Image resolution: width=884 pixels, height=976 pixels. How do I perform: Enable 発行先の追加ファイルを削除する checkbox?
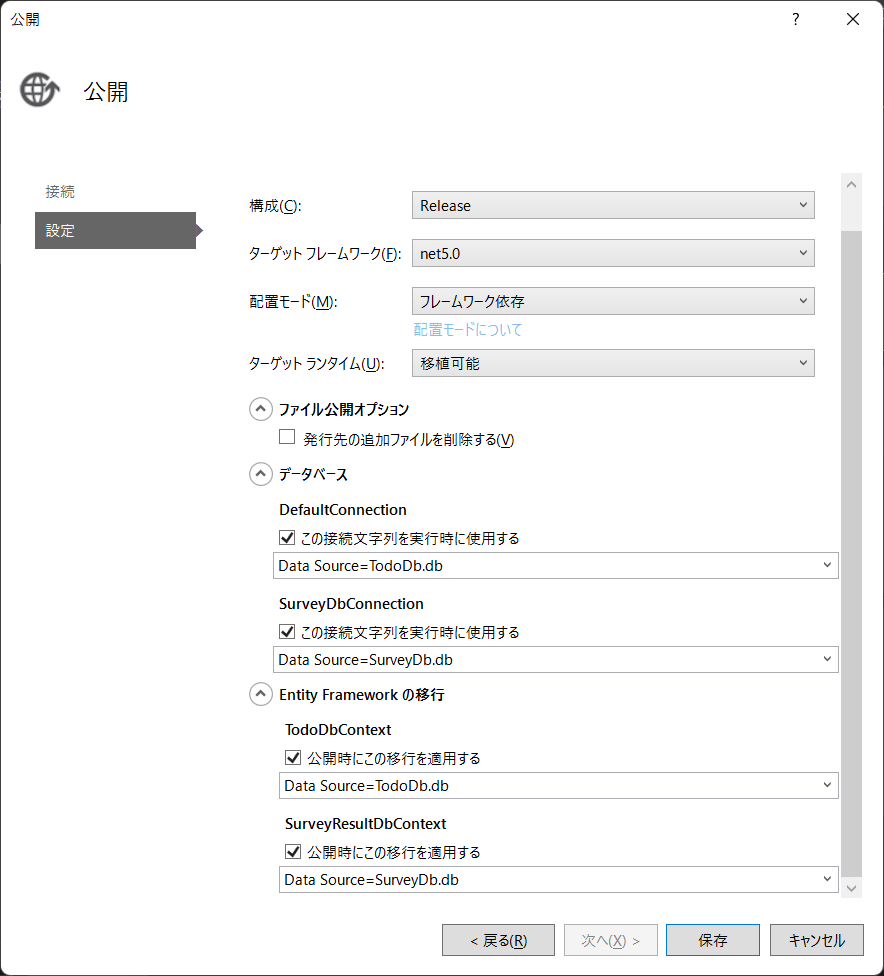[x=287, y=437]
